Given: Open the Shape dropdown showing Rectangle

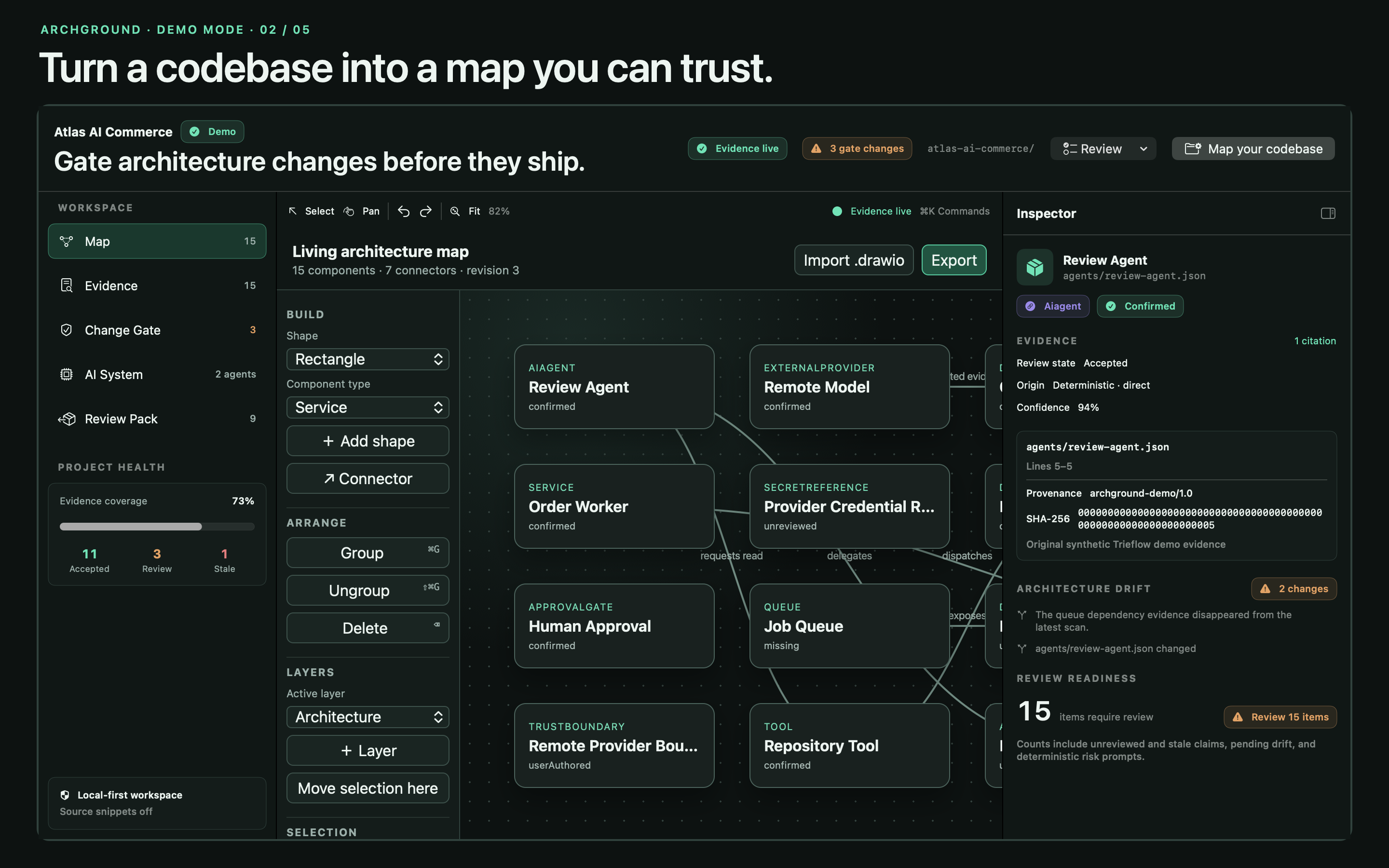Looking at the screenshot, I should click(x=368, y=359).
